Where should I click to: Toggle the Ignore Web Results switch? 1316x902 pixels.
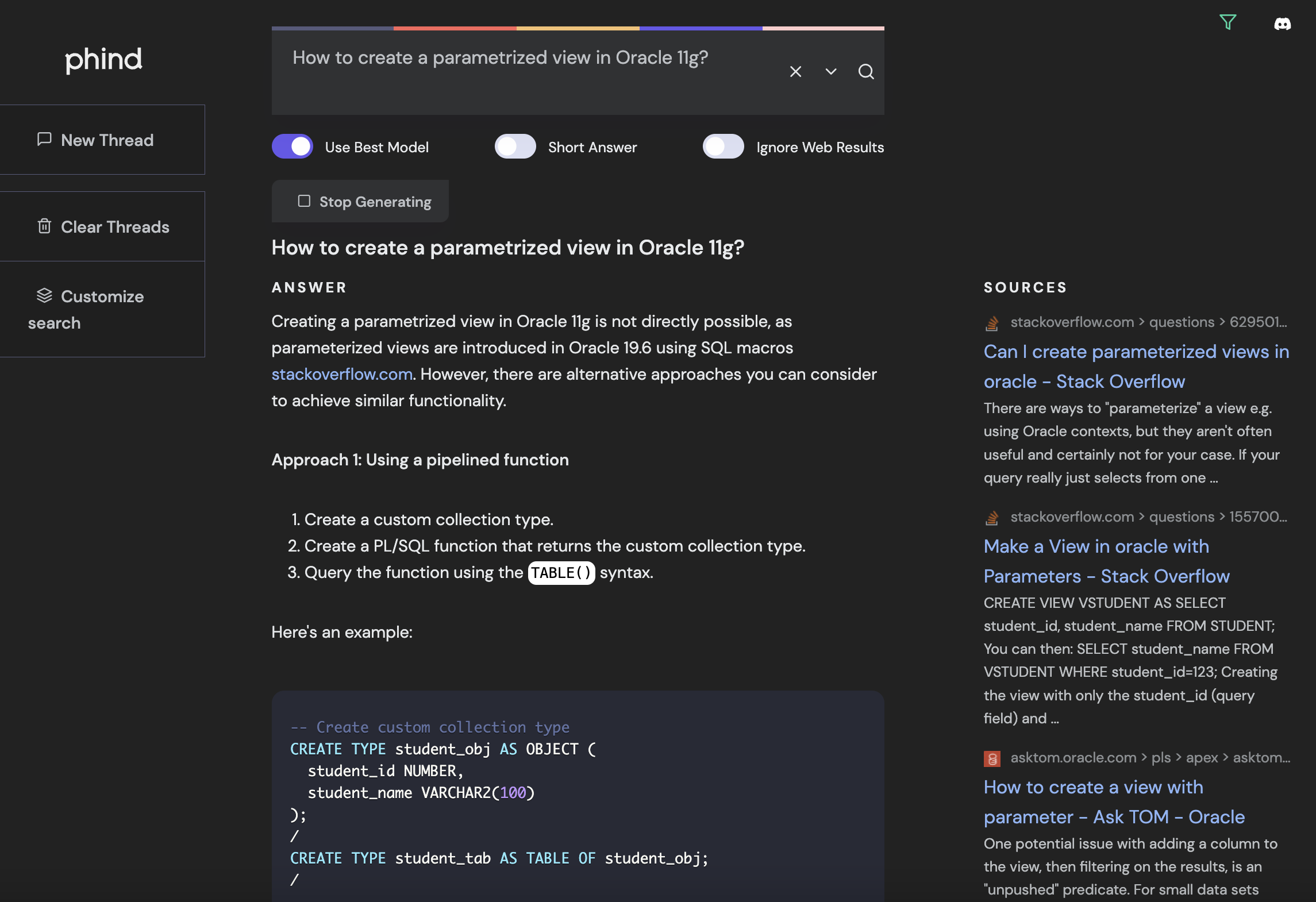pos(722,147)
